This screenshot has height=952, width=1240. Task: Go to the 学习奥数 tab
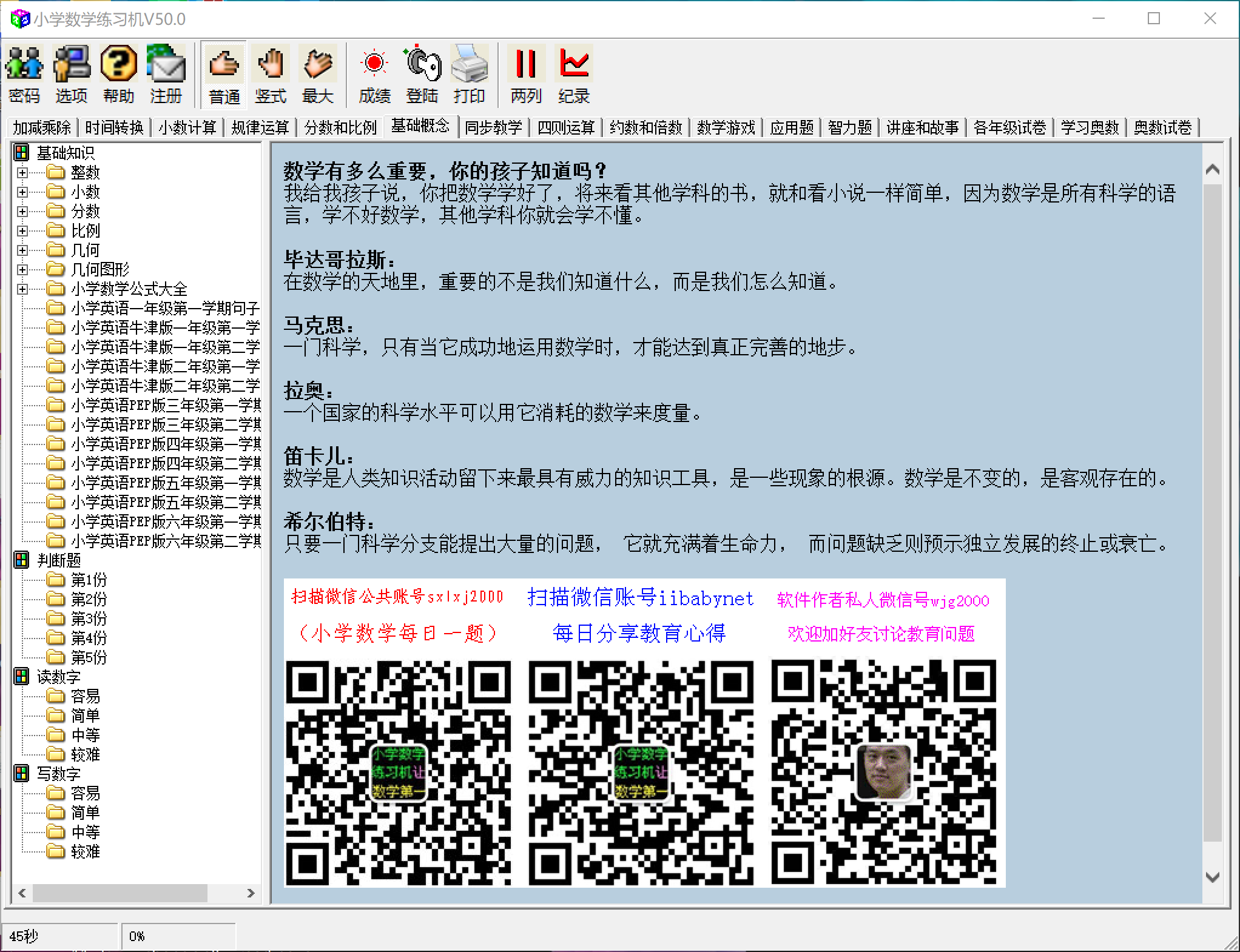1090,127
